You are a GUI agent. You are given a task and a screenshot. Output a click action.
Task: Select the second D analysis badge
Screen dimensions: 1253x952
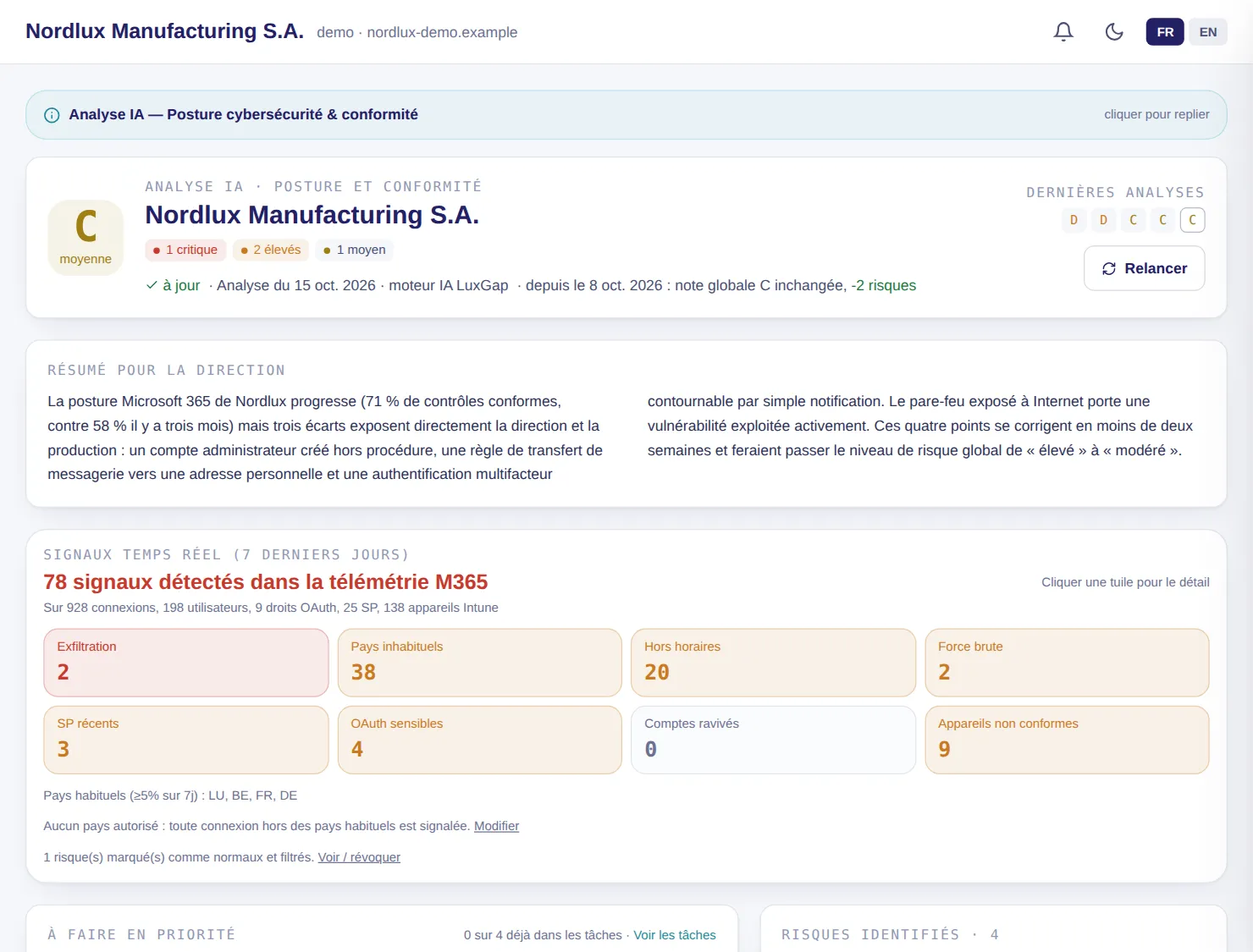click(x=1103, y=220)
